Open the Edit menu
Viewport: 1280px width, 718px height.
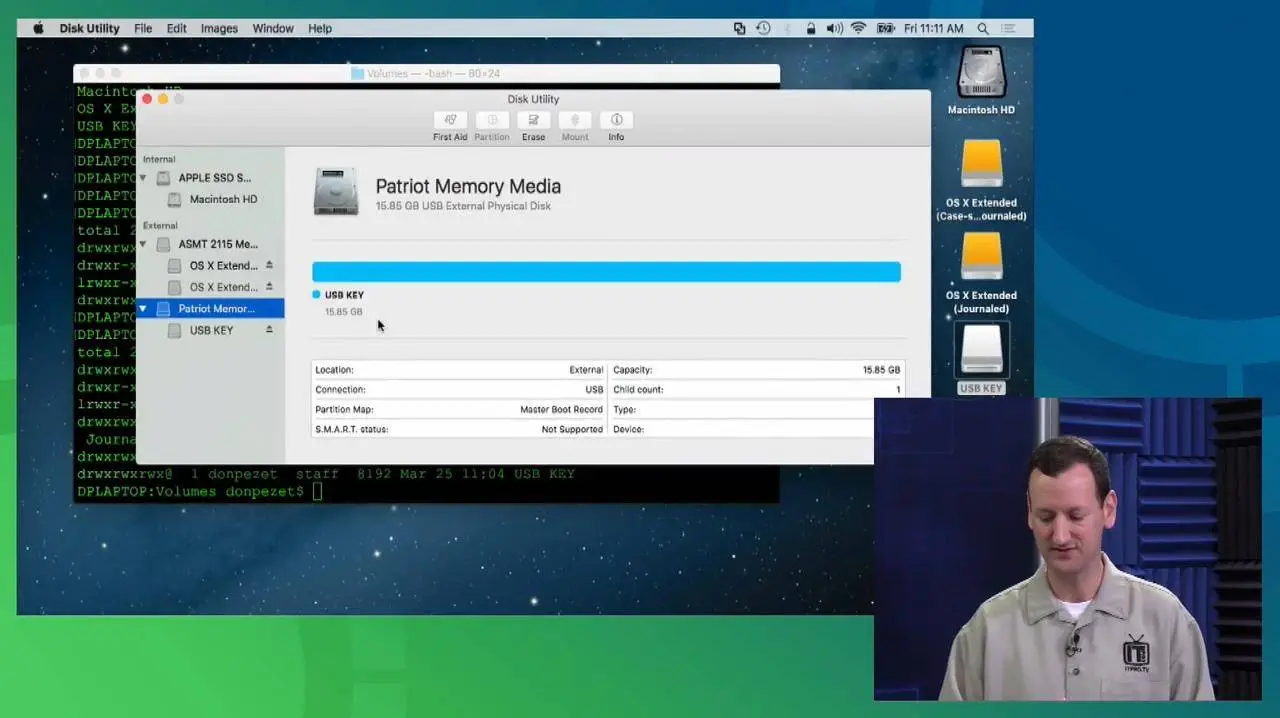click(177, 28)
